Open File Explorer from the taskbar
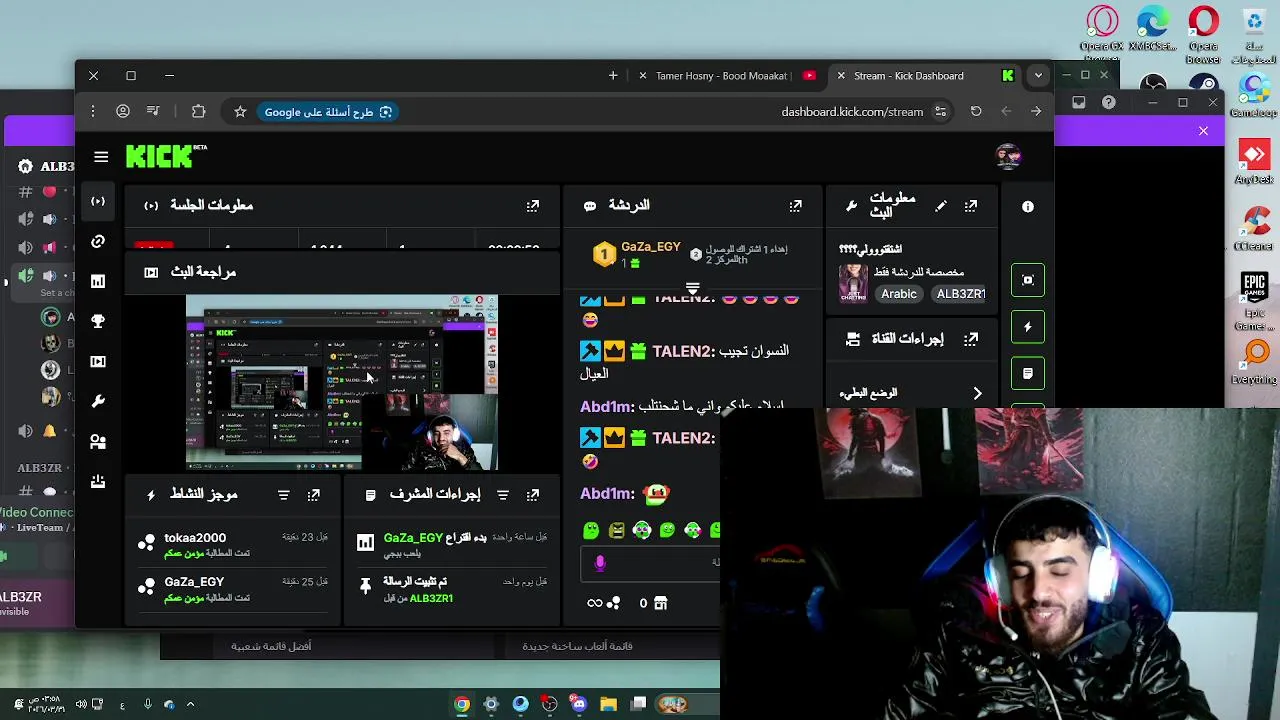 click(608, 704)
